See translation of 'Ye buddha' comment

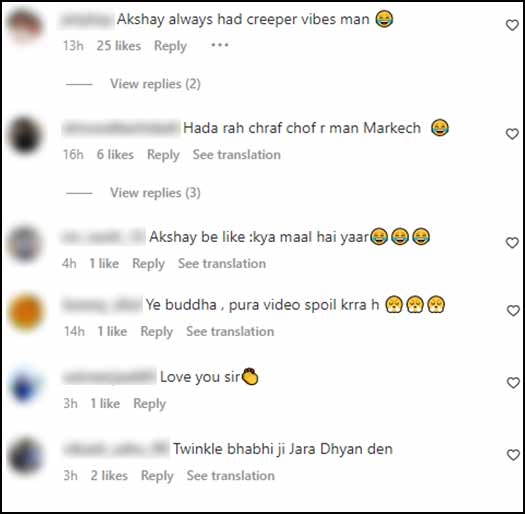click(x=230, y=332)
